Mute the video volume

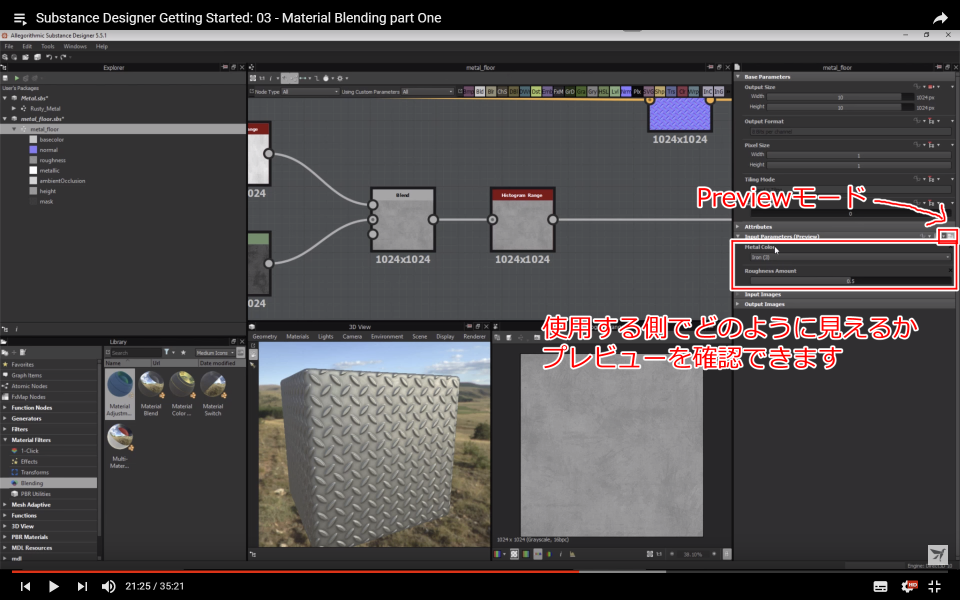pyautogui.click(x=108, y=587)
